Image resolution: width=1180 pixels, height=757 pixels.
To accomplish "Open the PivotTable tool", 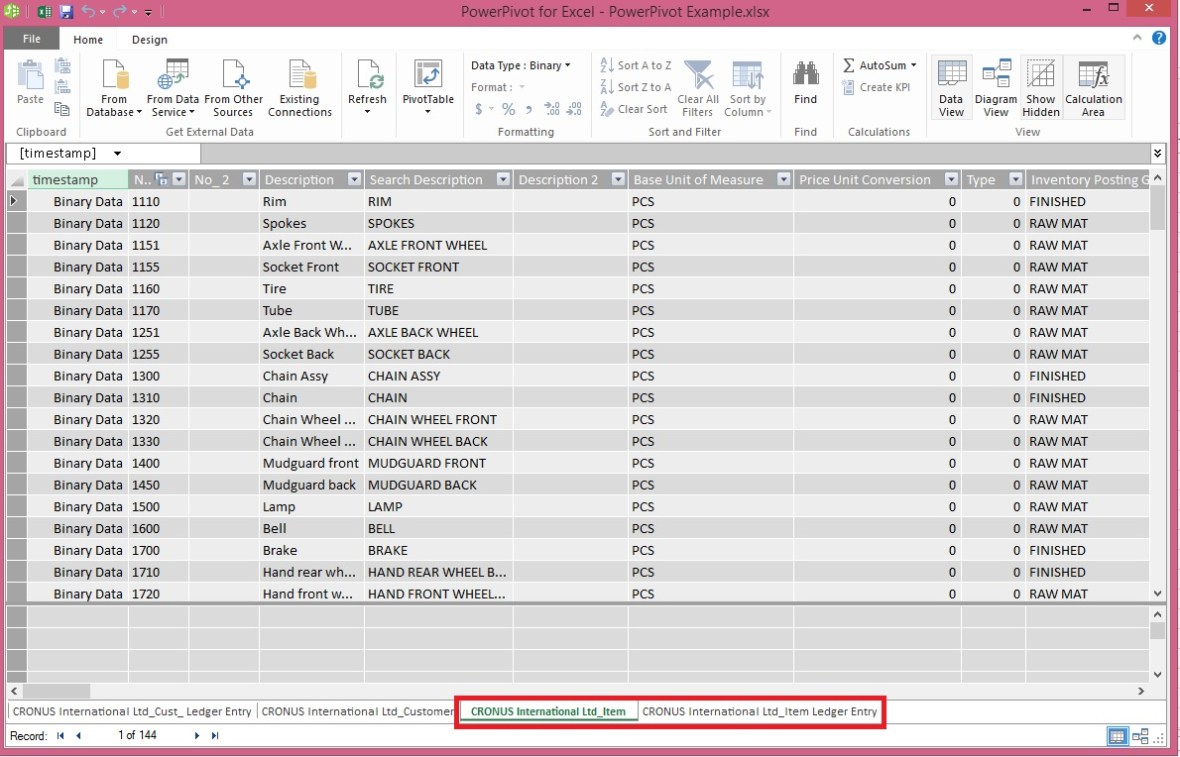I will coord(427,87).
